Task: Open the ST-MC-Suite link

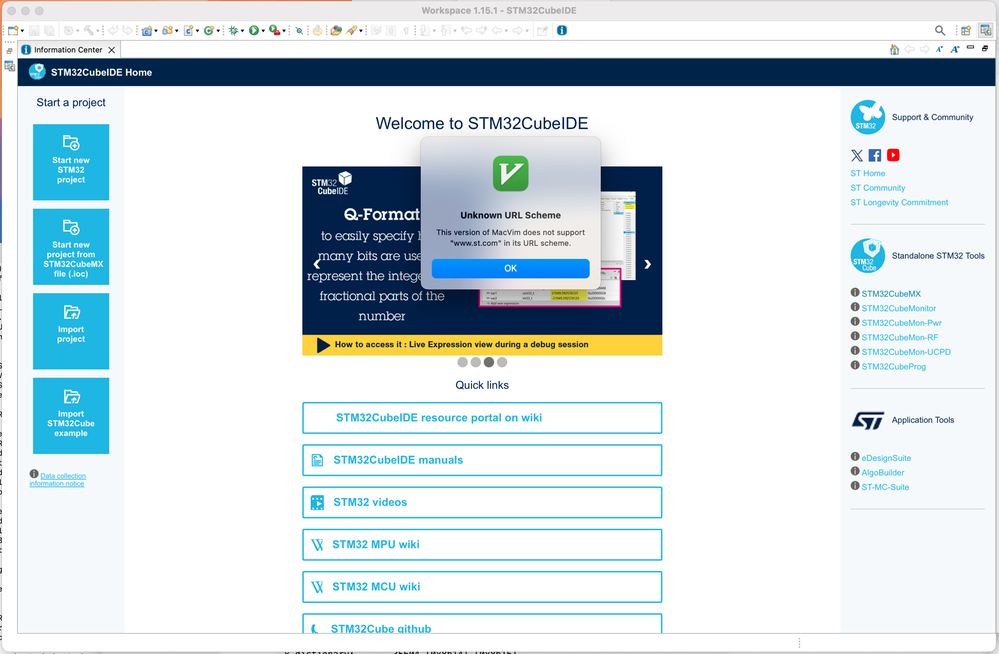Action: (x=886, y=487)
